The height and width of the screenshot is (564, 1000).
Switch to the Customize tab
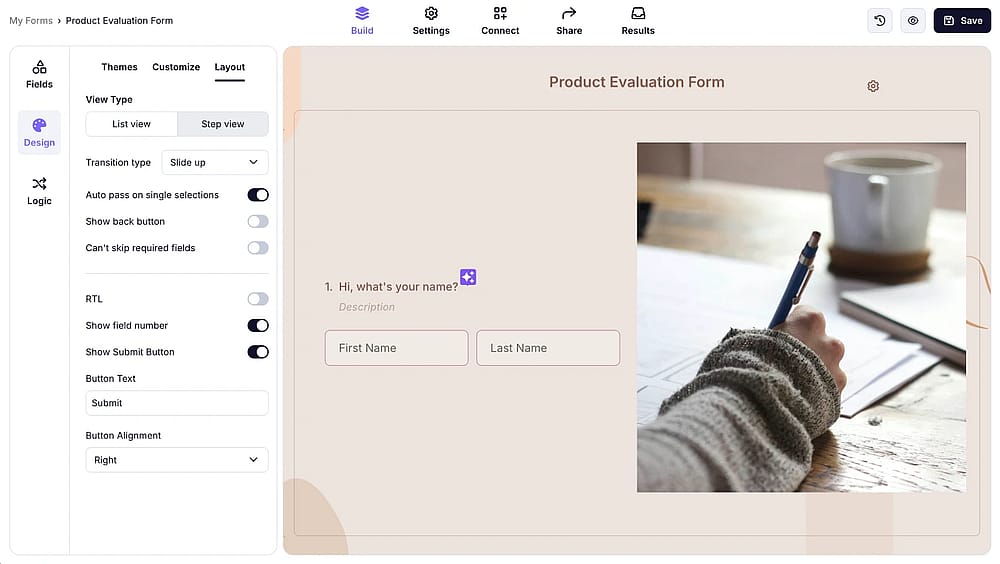tap(176, 67)
